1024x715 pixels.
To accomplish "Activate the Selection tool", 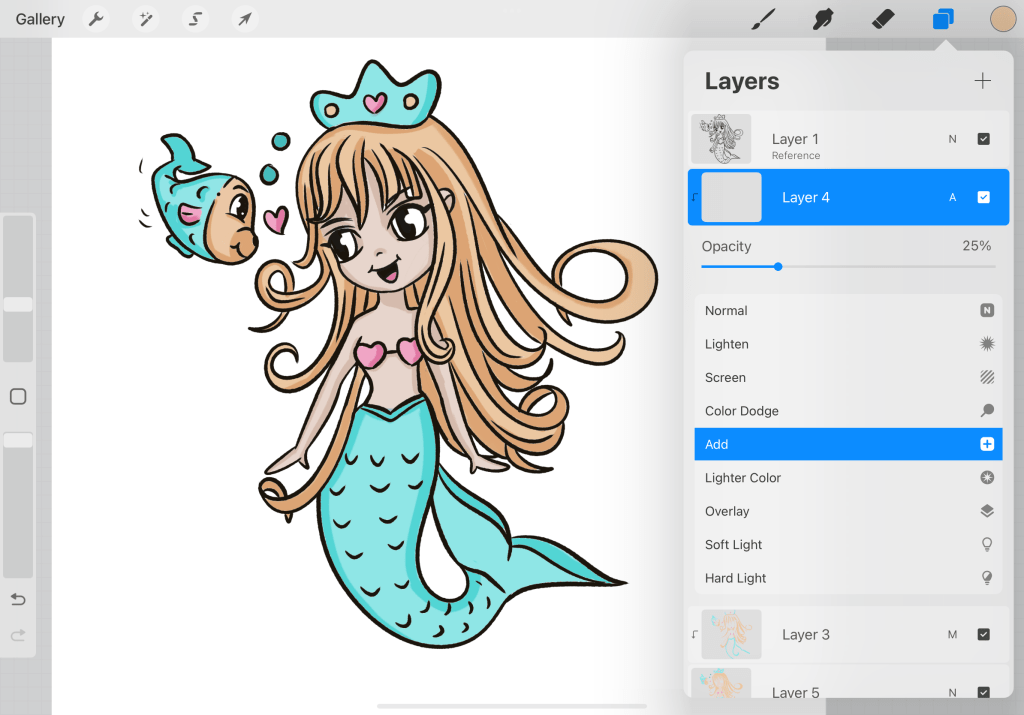I will click(x=196, y=19).
